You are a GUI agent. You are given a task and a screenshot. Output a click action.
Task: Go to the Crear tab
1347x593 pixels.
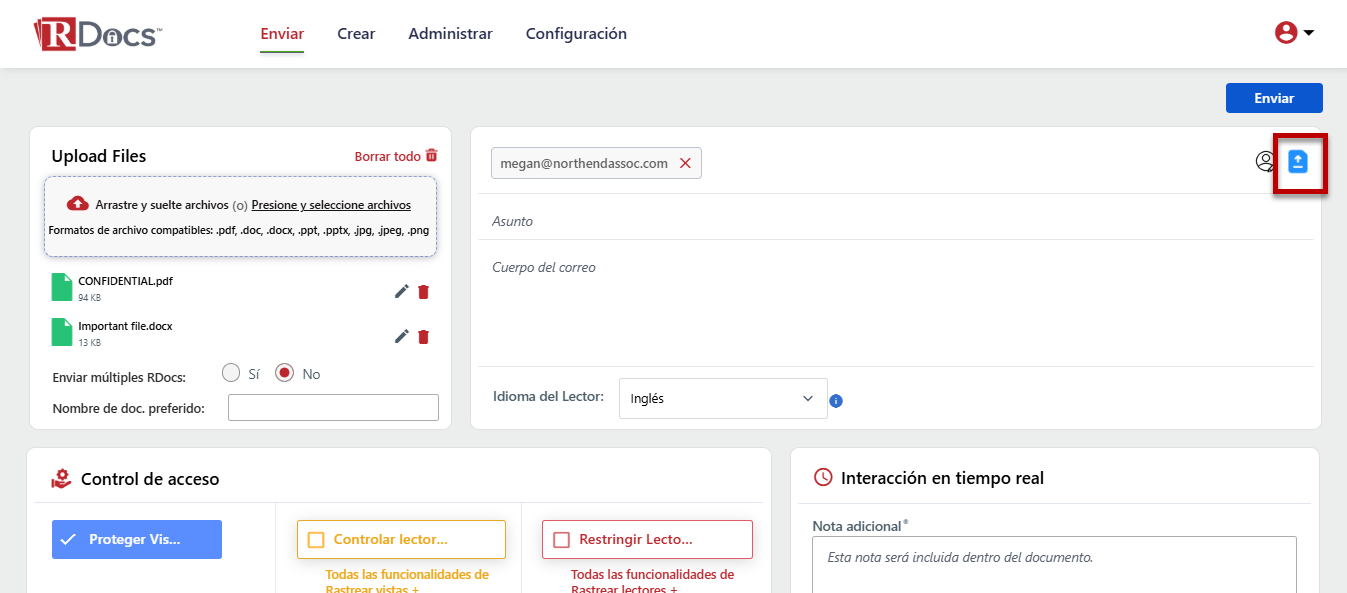356,34
